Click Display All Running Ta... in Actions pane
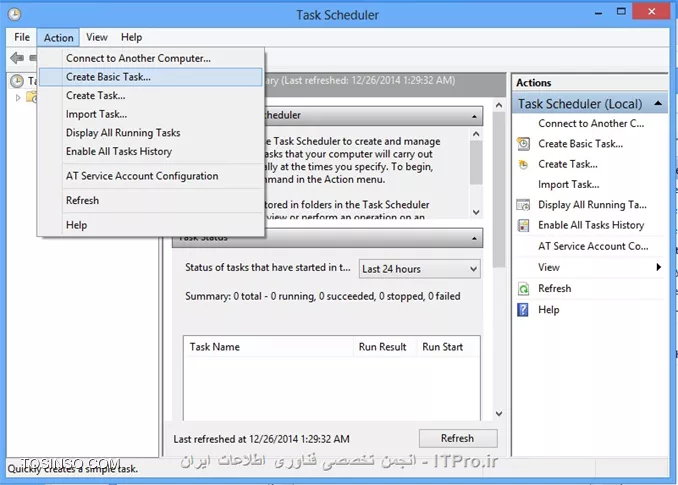The height and width of the screenshot is (485, 678). point(592,204)
